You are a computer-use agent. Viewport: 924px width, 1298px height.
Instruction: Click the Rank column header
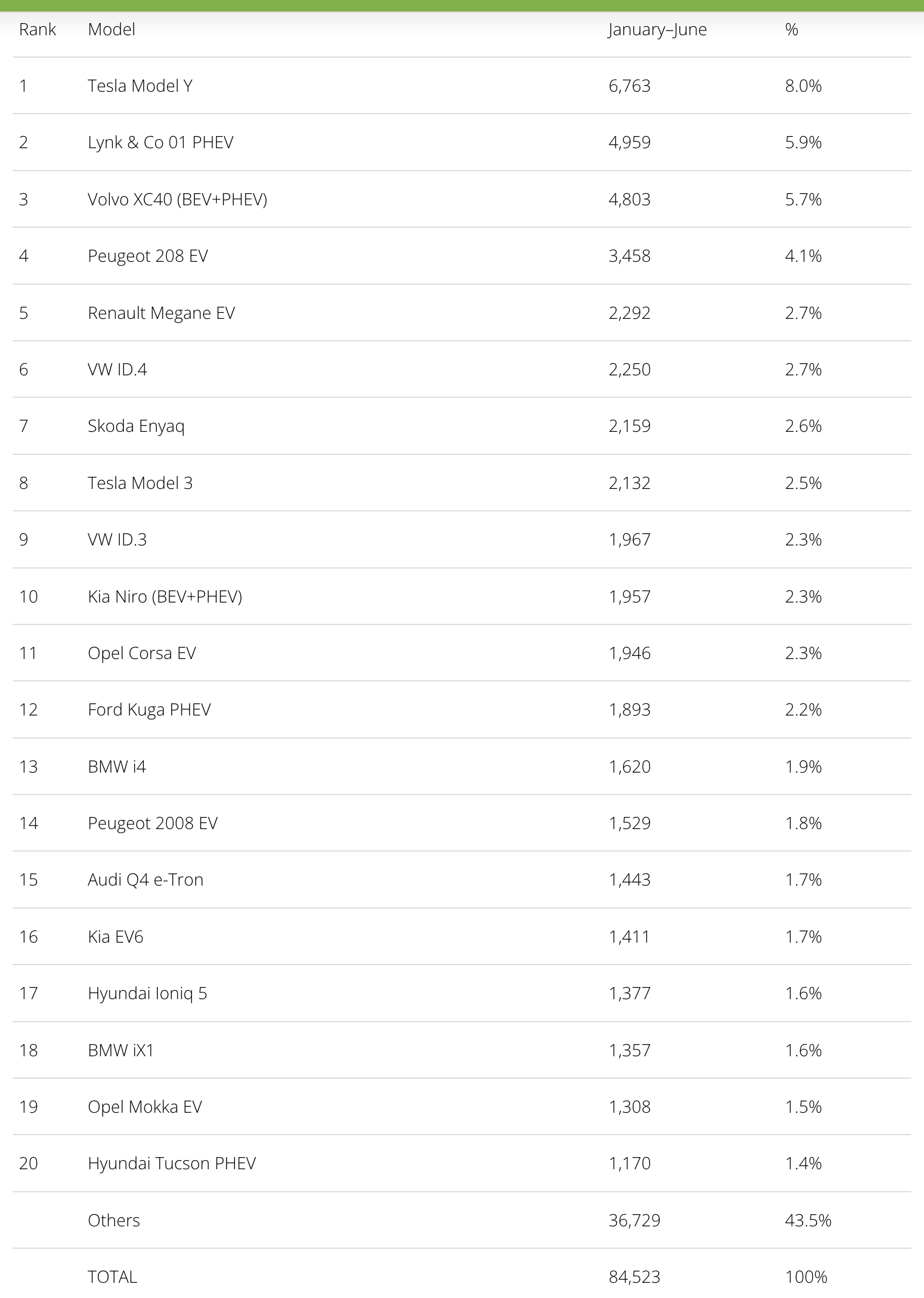tap(37, 29)
